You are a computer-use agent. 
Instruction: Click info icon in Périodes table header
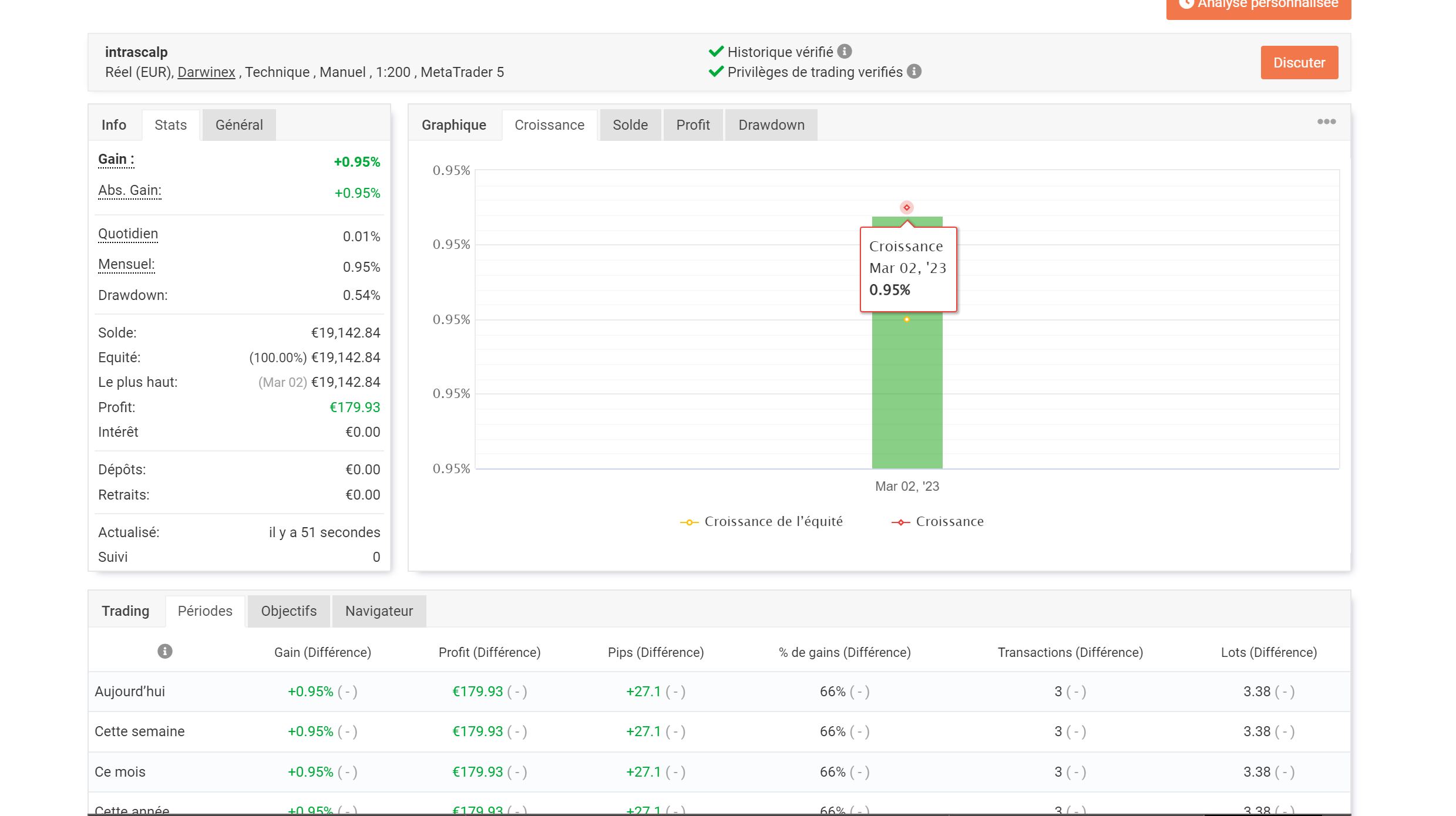click(165, 652)
